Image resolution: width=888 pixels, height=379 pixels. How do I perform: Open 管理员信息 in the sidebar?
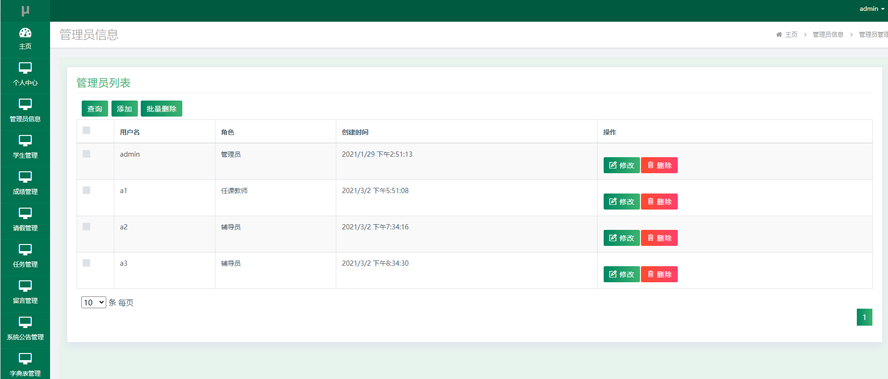click(x=25, y=111)
